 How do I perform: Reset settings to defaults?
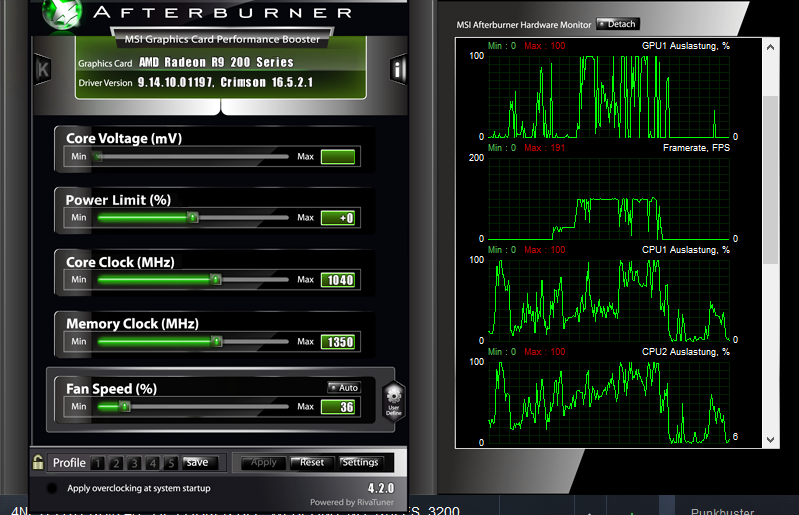(x=311, y=463)
